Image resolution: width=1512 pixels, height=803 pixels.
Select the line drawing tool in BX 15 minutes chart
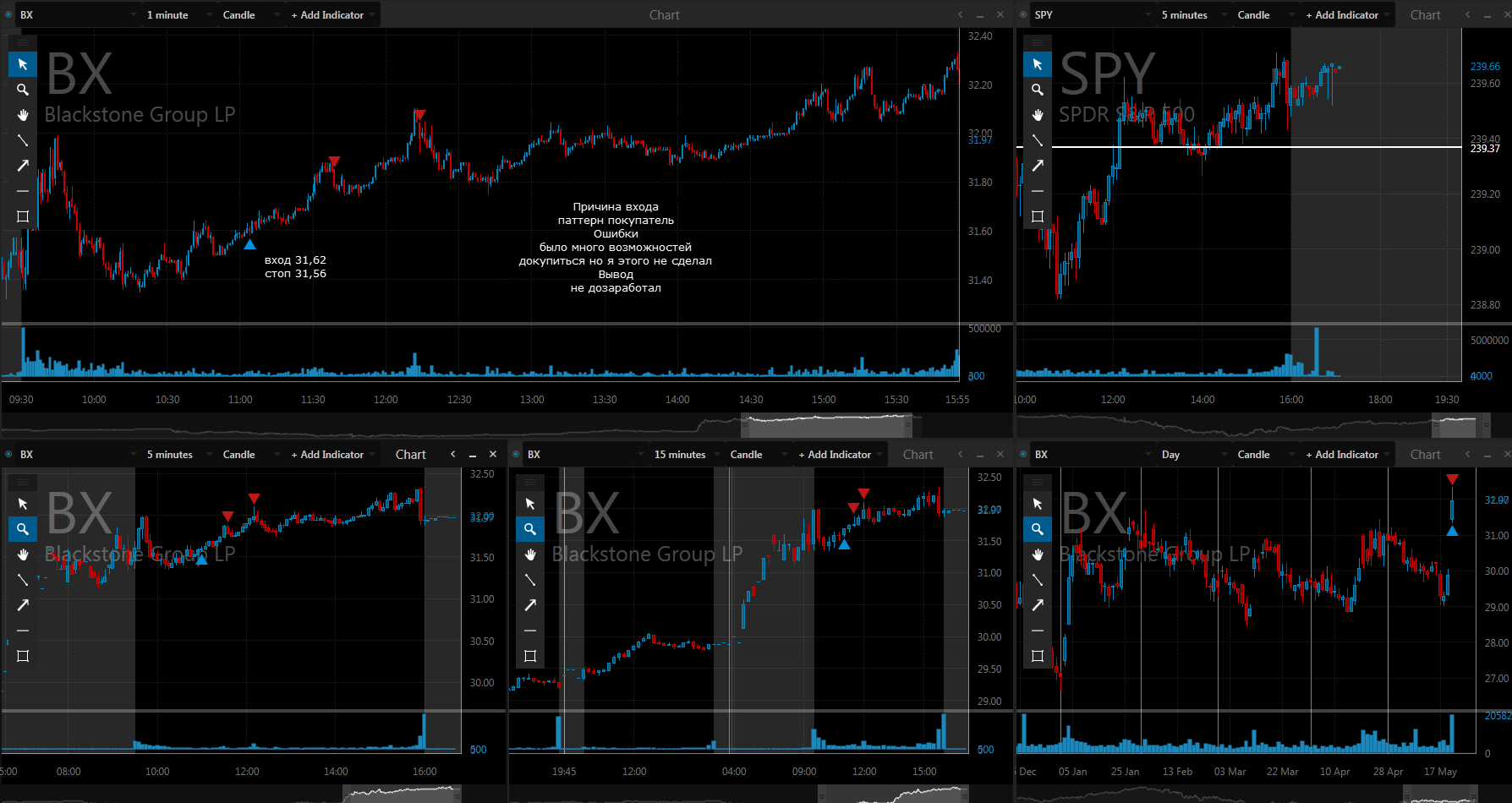point(530,580)
